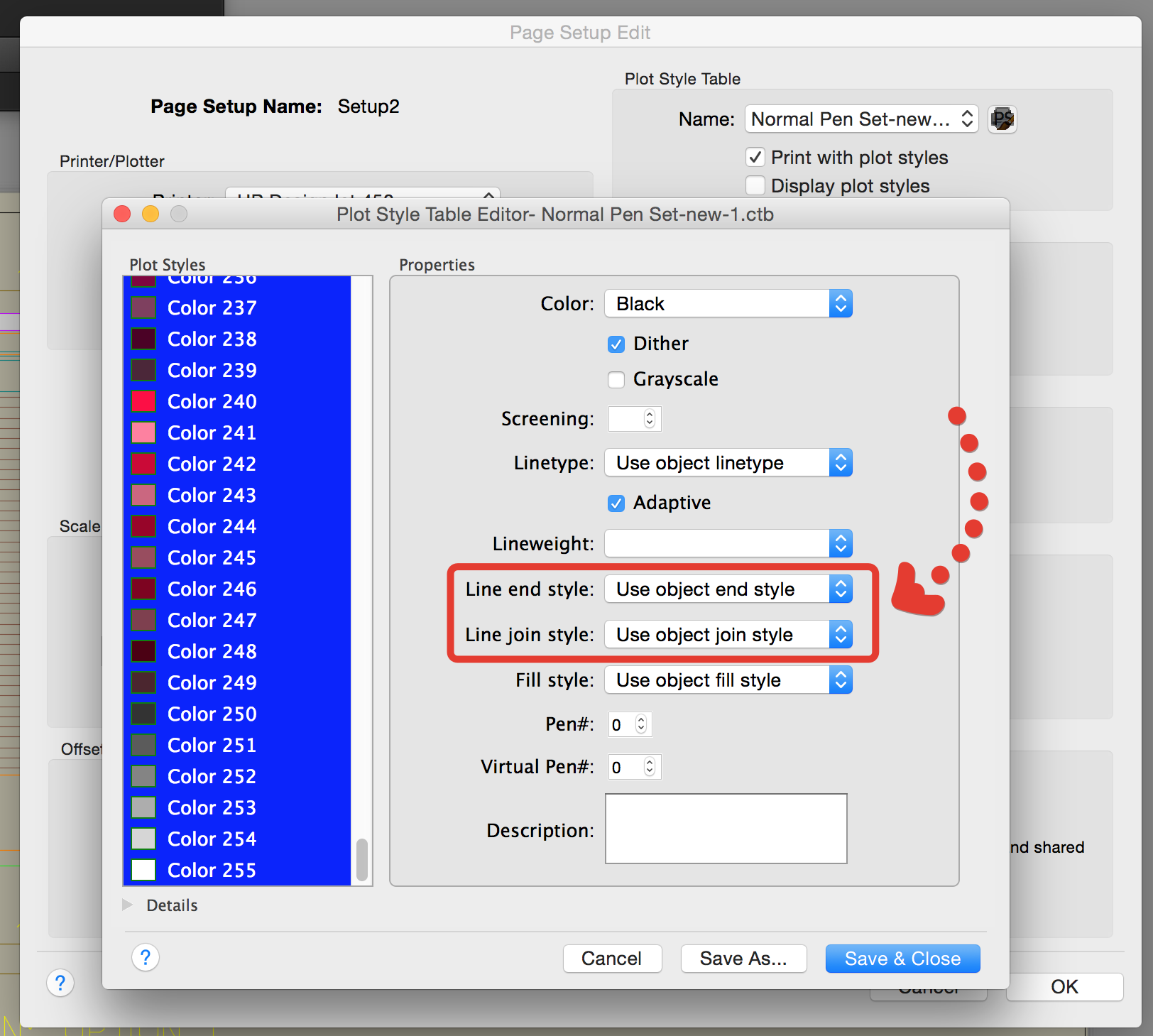1153x1036 pixels.
Task: Select Color 254 plot style
Action: [x=237, y=839]
